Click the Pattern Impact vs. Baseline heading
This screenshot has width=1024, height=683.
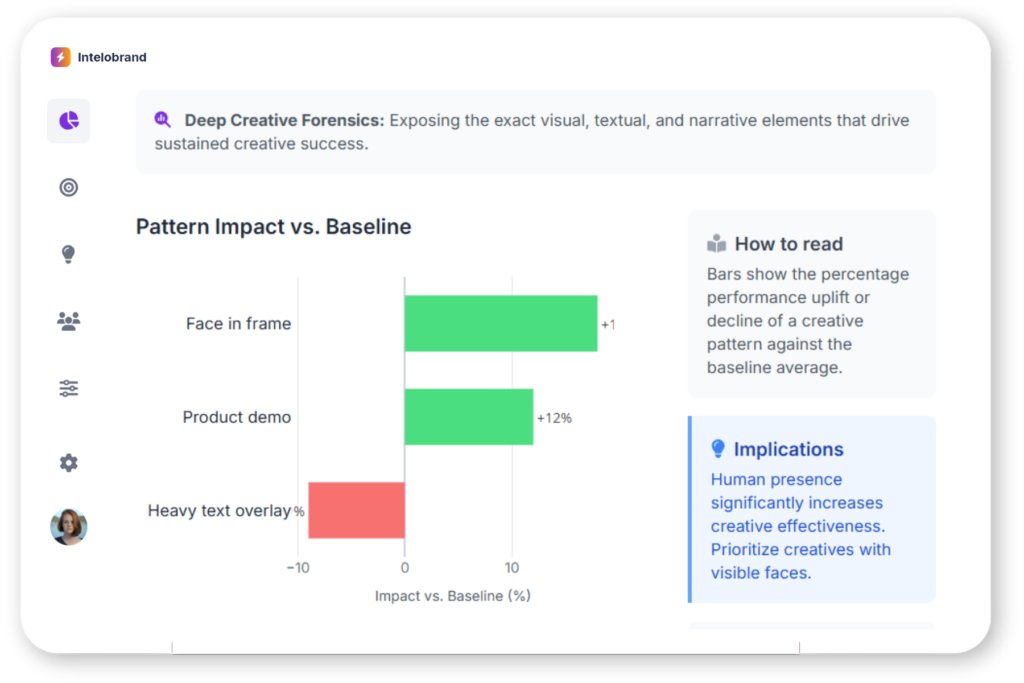273,227
